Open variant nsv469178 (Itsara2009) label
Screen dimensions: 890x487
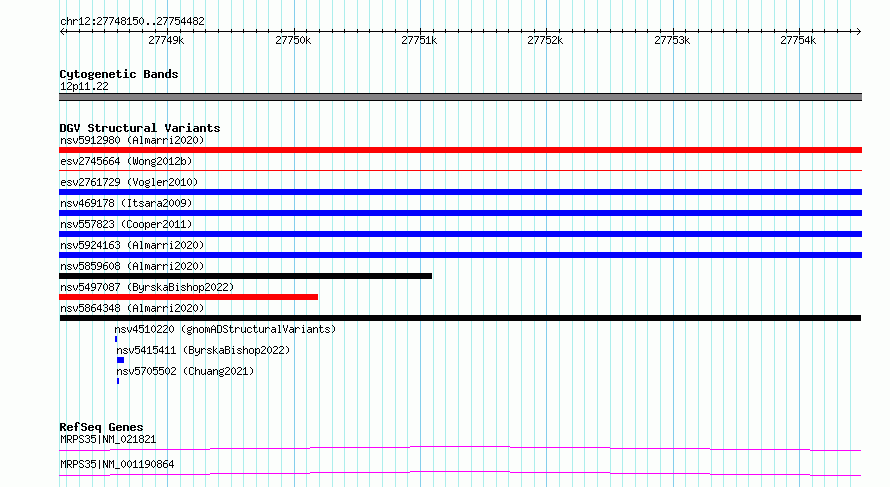pos(126,203)
